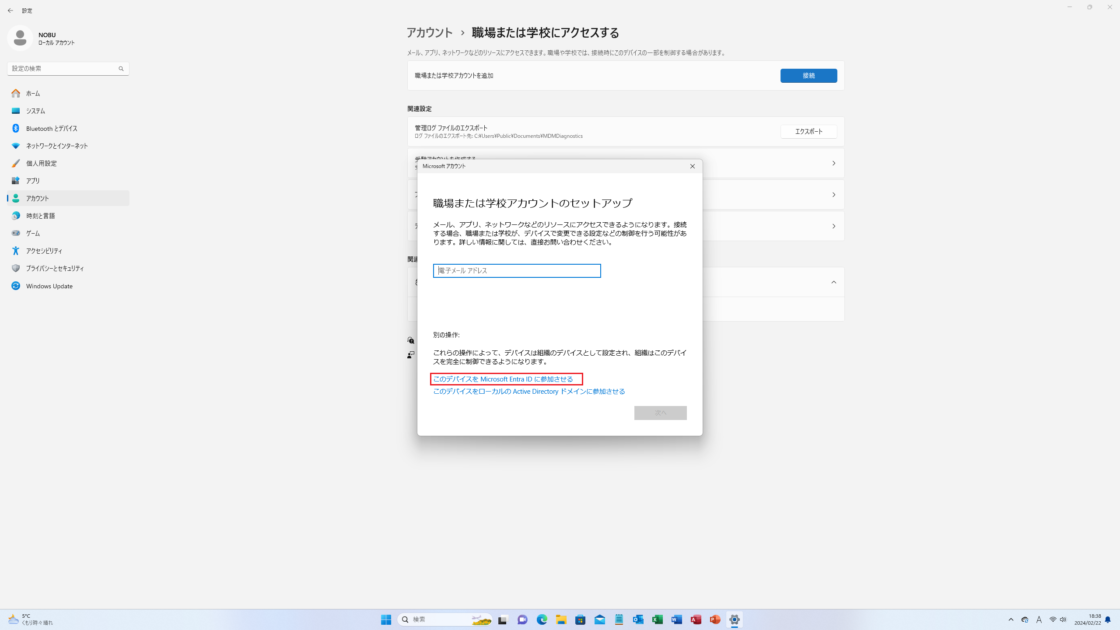Select ゲーム in the sidebar
Image resolution: width=1120 pixels, height=630 pixels.
point(68,234)
